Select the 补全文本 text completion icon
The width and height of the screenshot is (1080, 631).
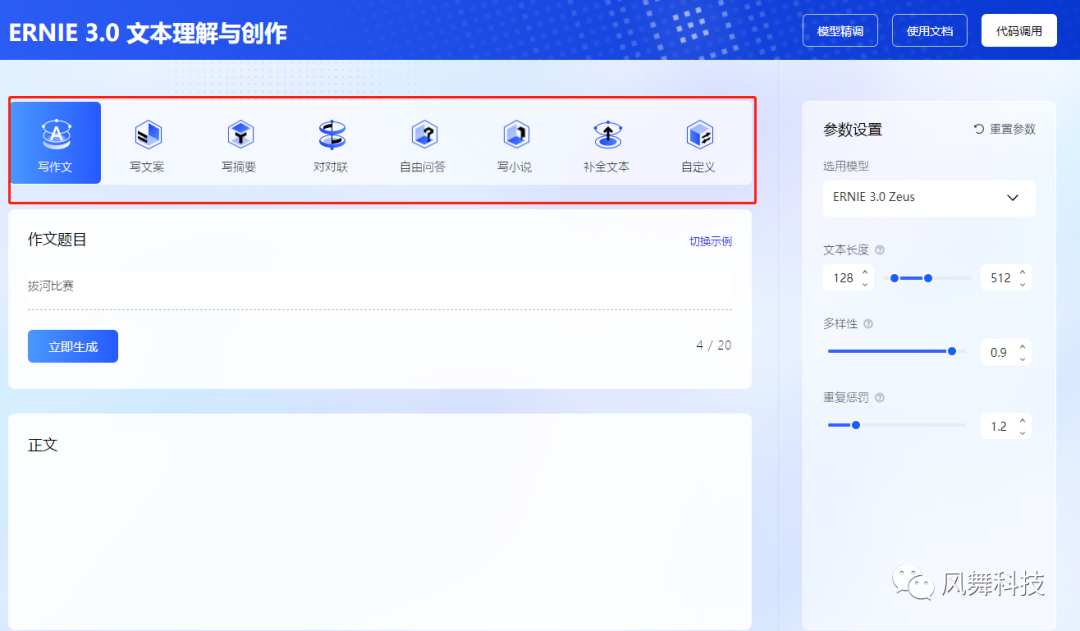(608, 134)
